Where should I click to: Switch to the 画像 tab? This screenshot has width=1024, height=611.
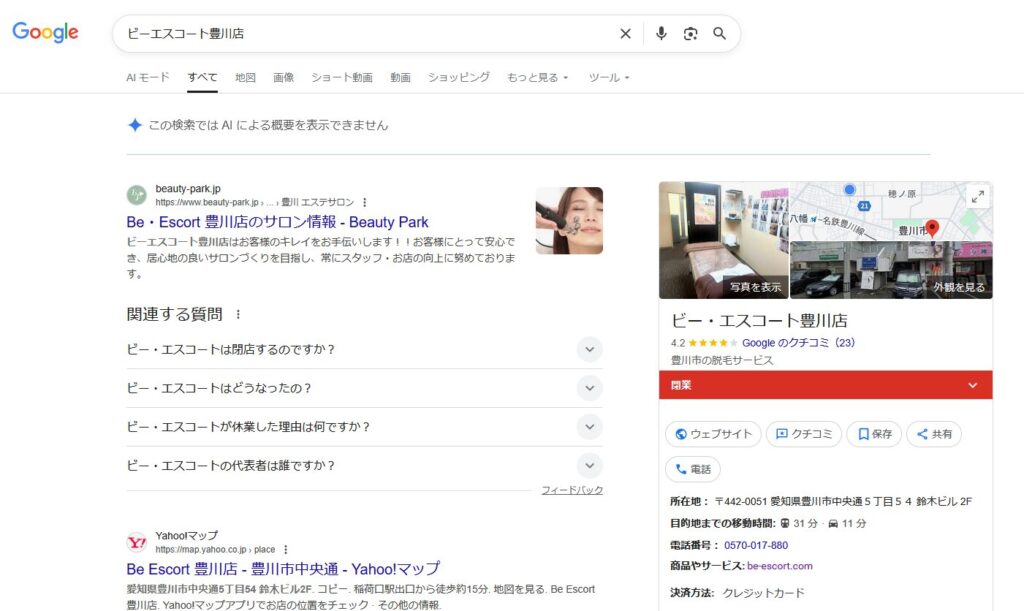tap(284, 77)
